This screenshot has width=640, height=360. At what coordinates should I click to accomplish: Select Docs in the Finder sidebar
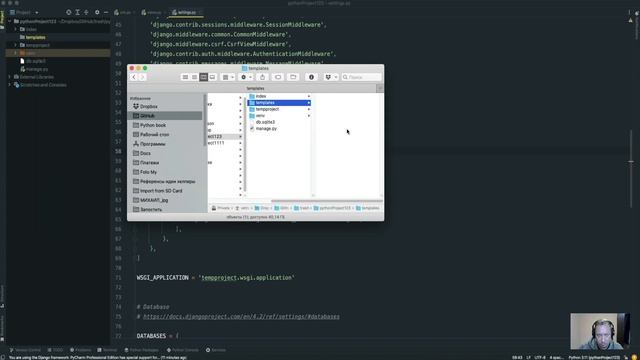pos(165,153)
